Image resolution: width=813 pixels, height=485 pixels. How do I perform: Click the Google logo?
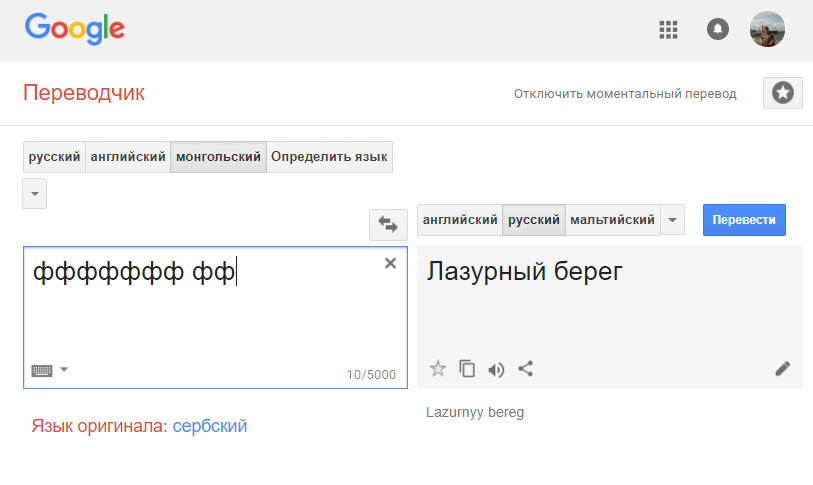click(x=75, y=29)
